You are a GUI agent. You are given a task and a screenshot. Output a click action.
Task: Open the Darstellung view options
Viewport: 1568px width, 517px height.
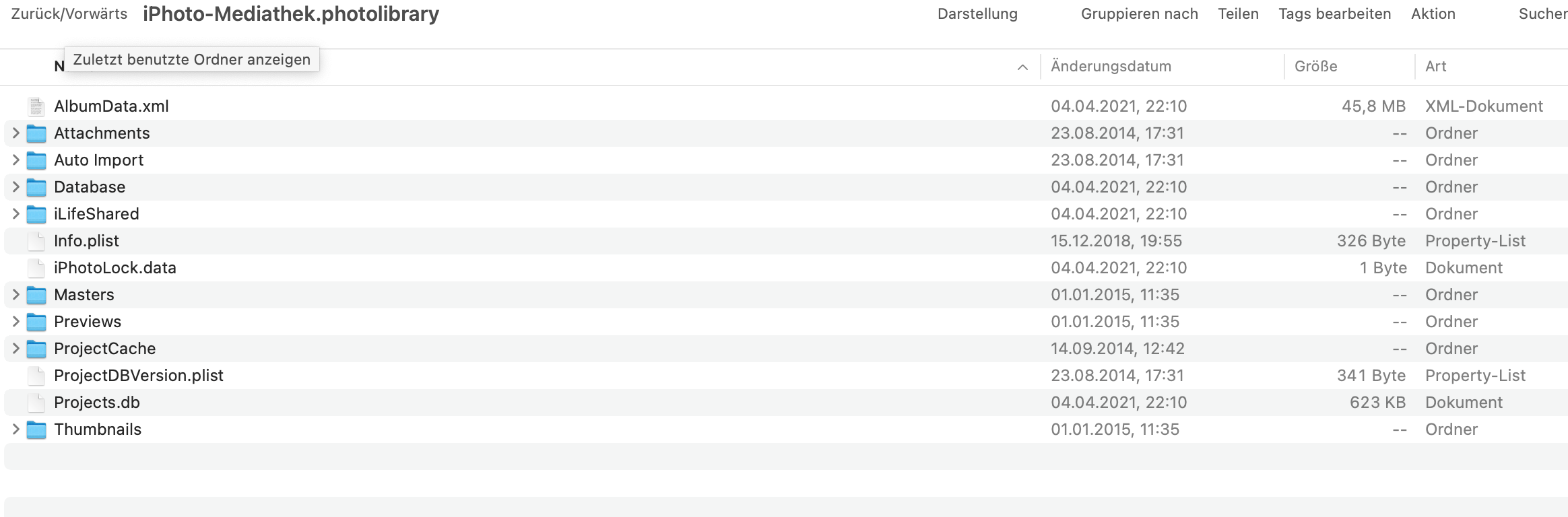[977, 14]
